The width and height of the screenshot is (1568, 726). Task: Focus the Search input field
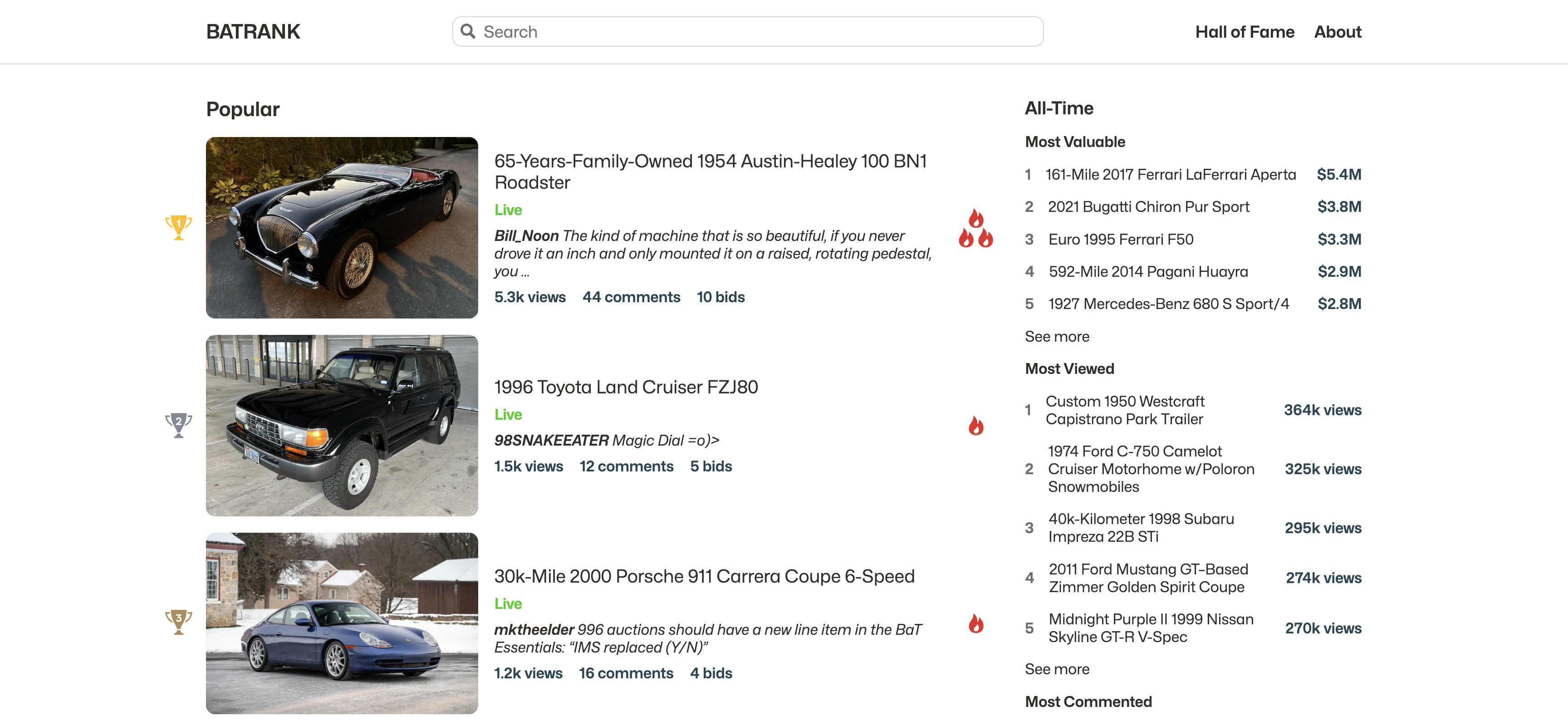755,32
